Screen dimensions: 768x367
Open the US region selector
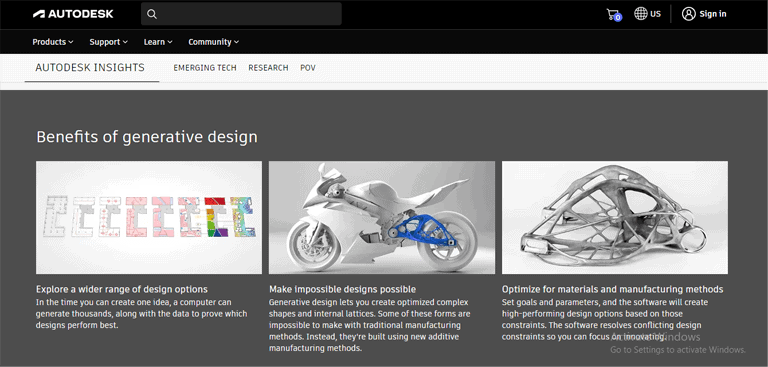(x=648, y=14)
